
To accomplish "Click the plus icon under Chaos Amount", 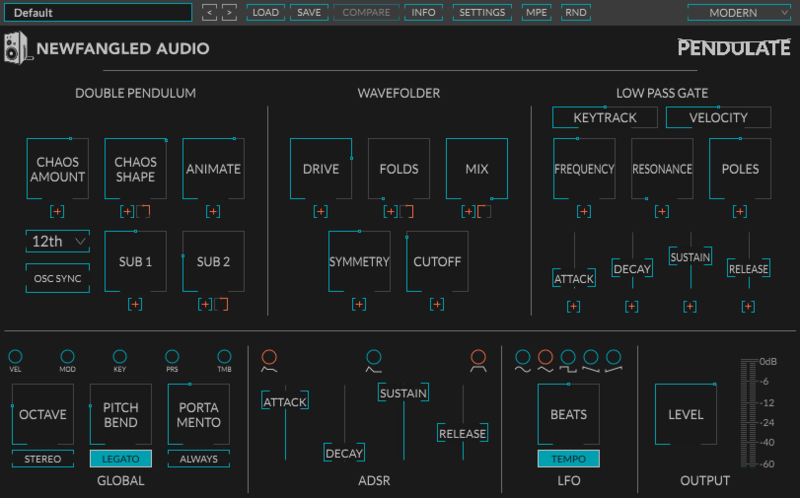I will point(57,212).
